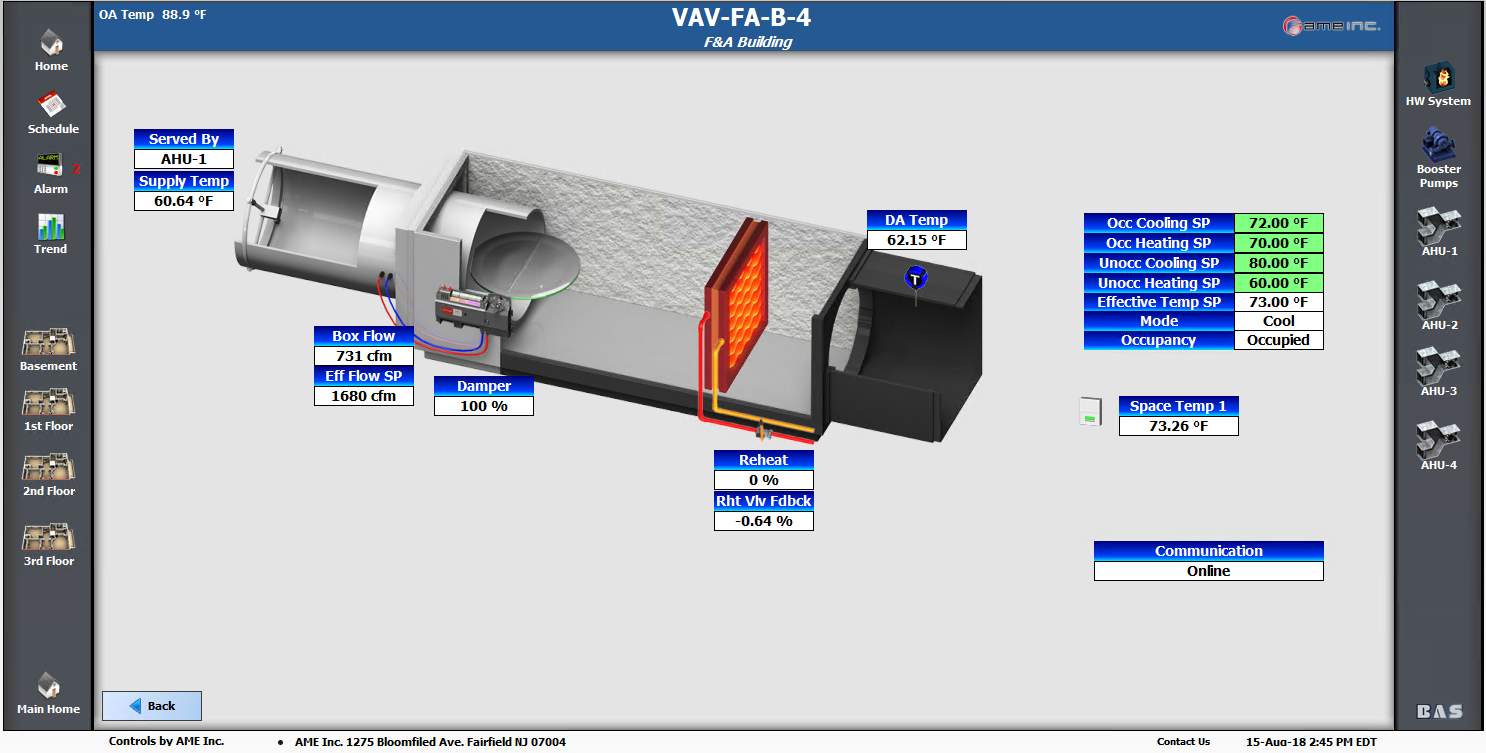Navigate to AHU-1 in sidebar
Screen dimensions: 1486x753
tap(1439, 227)
